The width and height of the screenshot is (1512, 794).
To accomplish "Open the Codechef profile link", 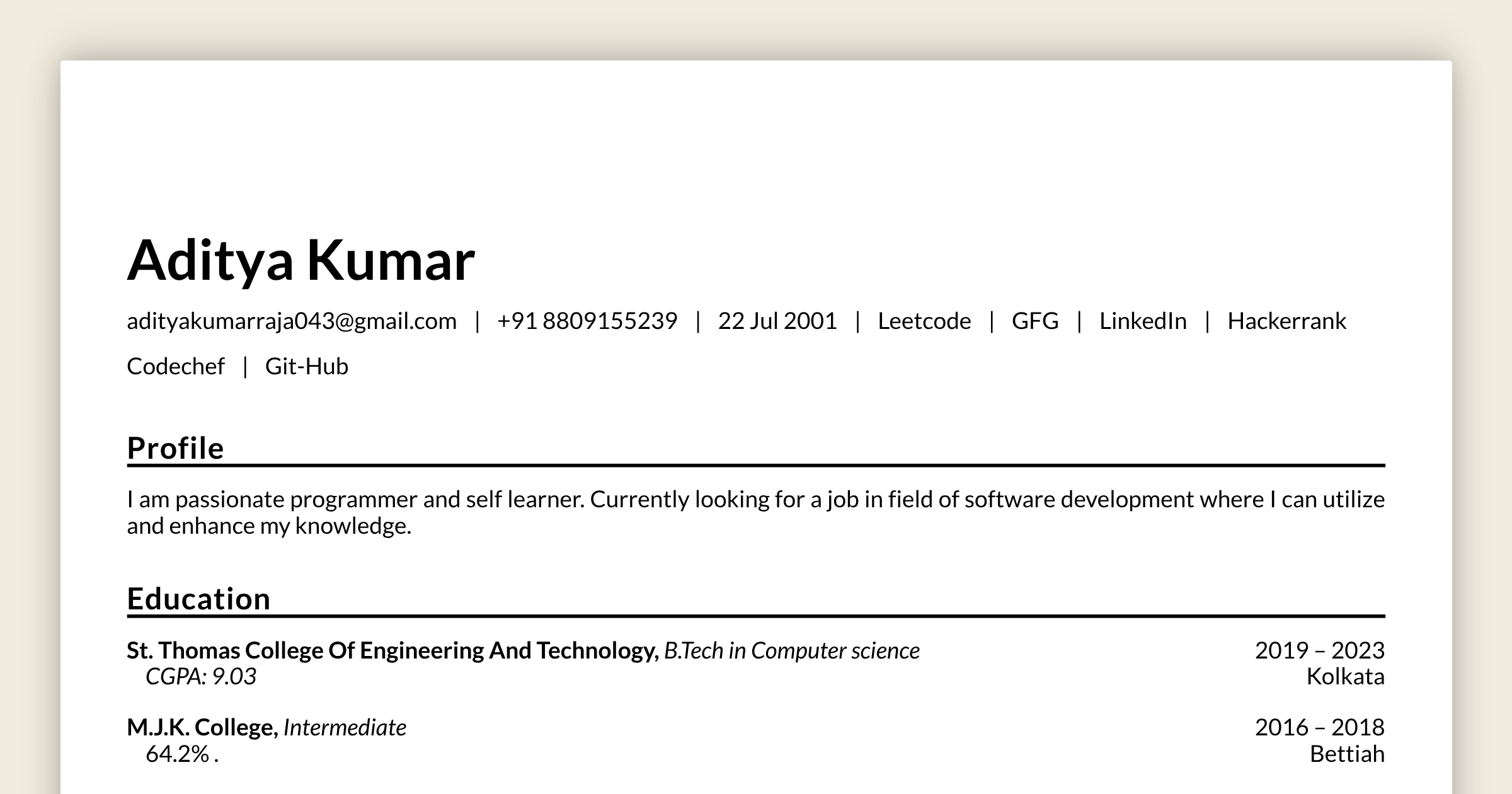I will (x=176, y=367).
